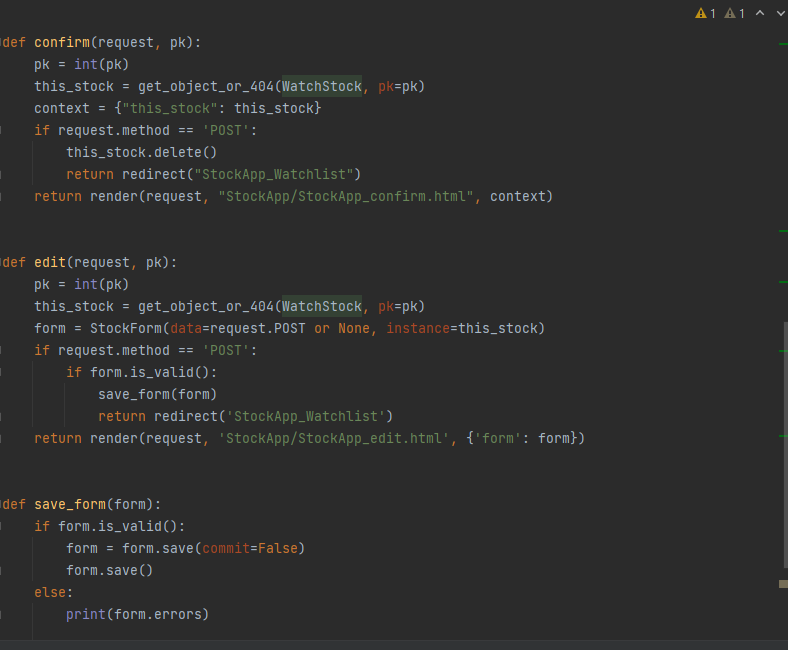This screenshot has width=788, height=650.
Task: Click the "this_stock" string key in context
Action: pos(170,108)
